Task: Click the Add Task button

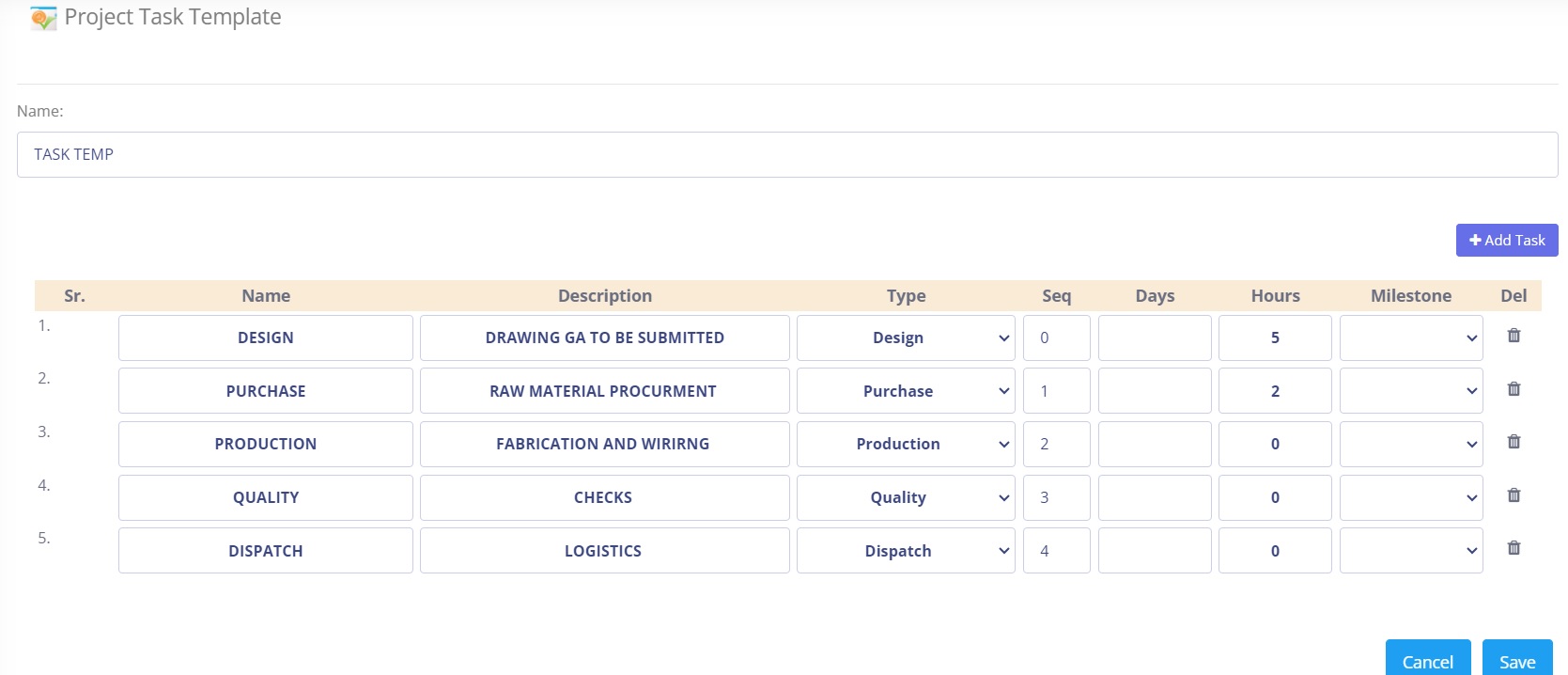Action: pos(1506,241)
